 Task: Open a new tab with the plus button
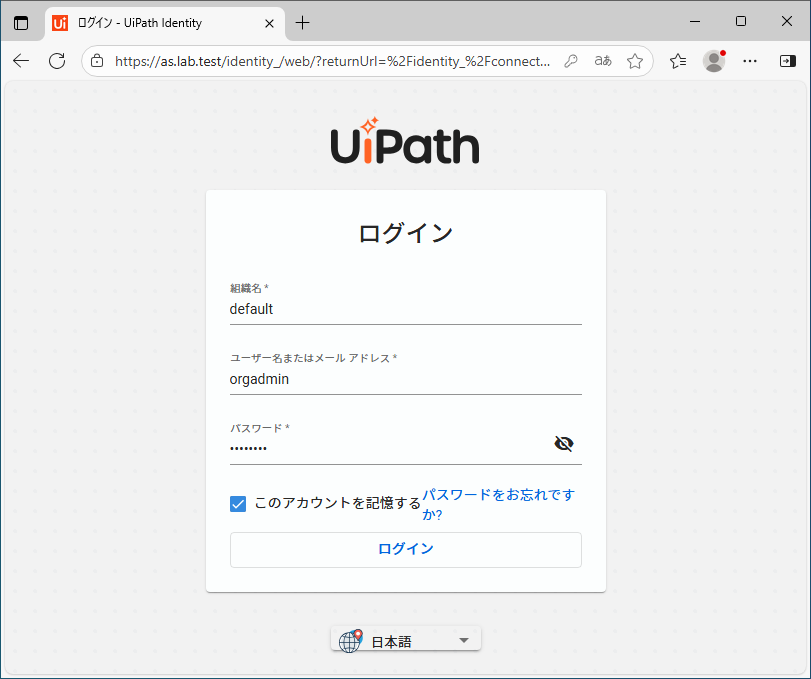pyautogui.click(x=302, y=23)
